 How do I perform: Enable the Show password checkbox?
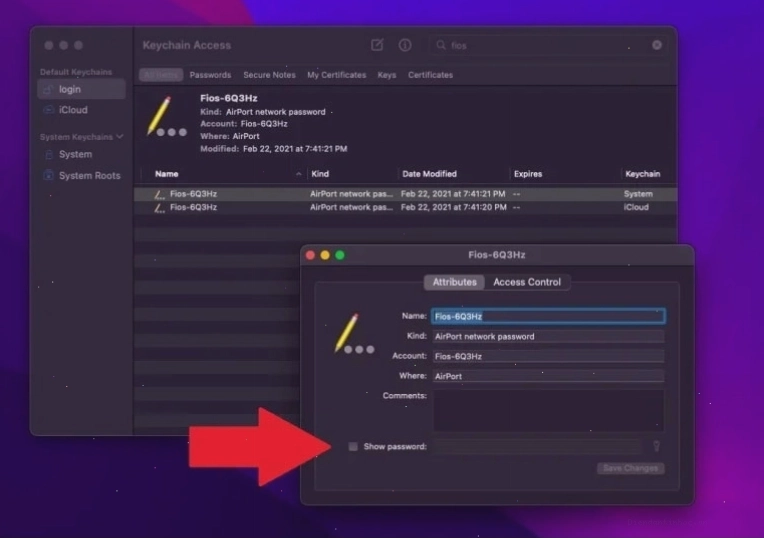click(353, 446)
